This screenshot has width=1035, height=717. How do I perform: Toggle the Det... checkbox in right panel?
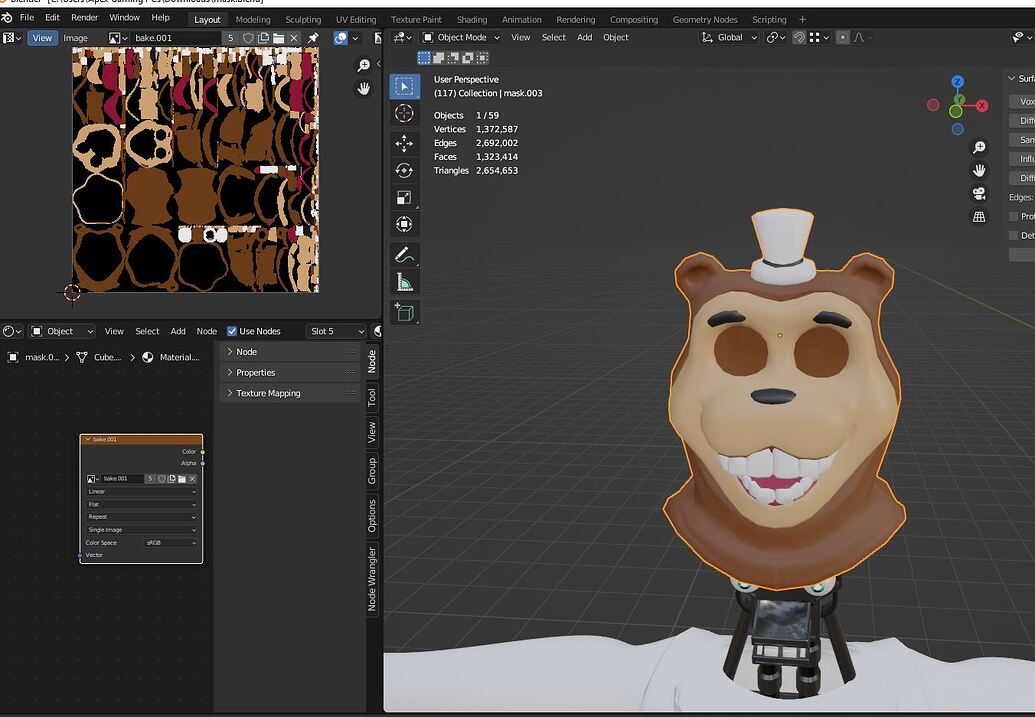(x=1014, y=235)
